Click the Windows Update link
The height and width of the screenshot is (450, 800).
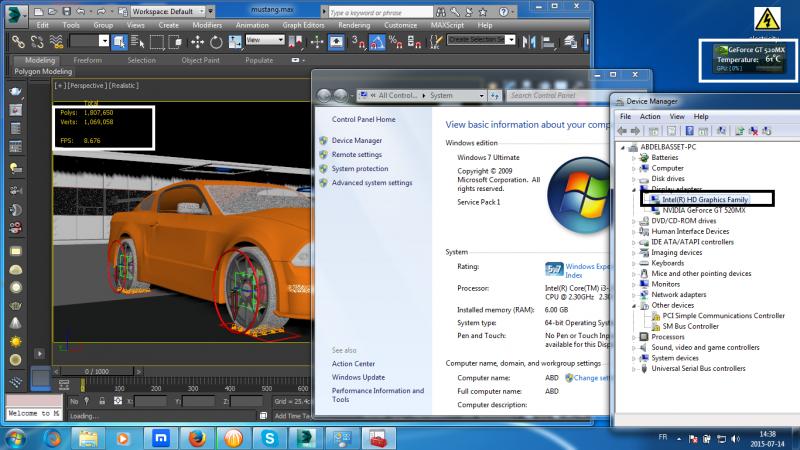click(358, 377)
